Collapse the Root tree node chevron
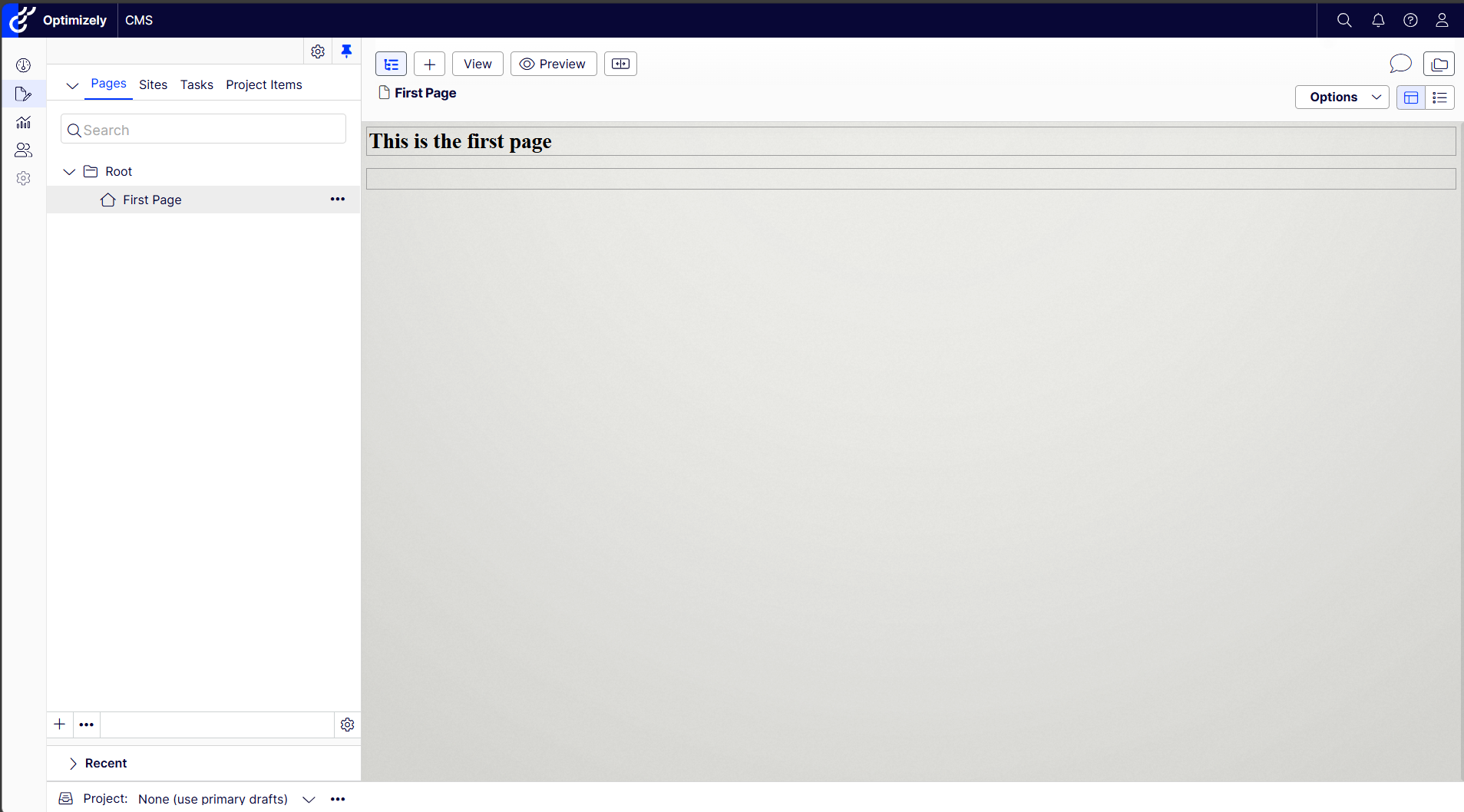The image size is (1464, 812). tap(69, 171)
